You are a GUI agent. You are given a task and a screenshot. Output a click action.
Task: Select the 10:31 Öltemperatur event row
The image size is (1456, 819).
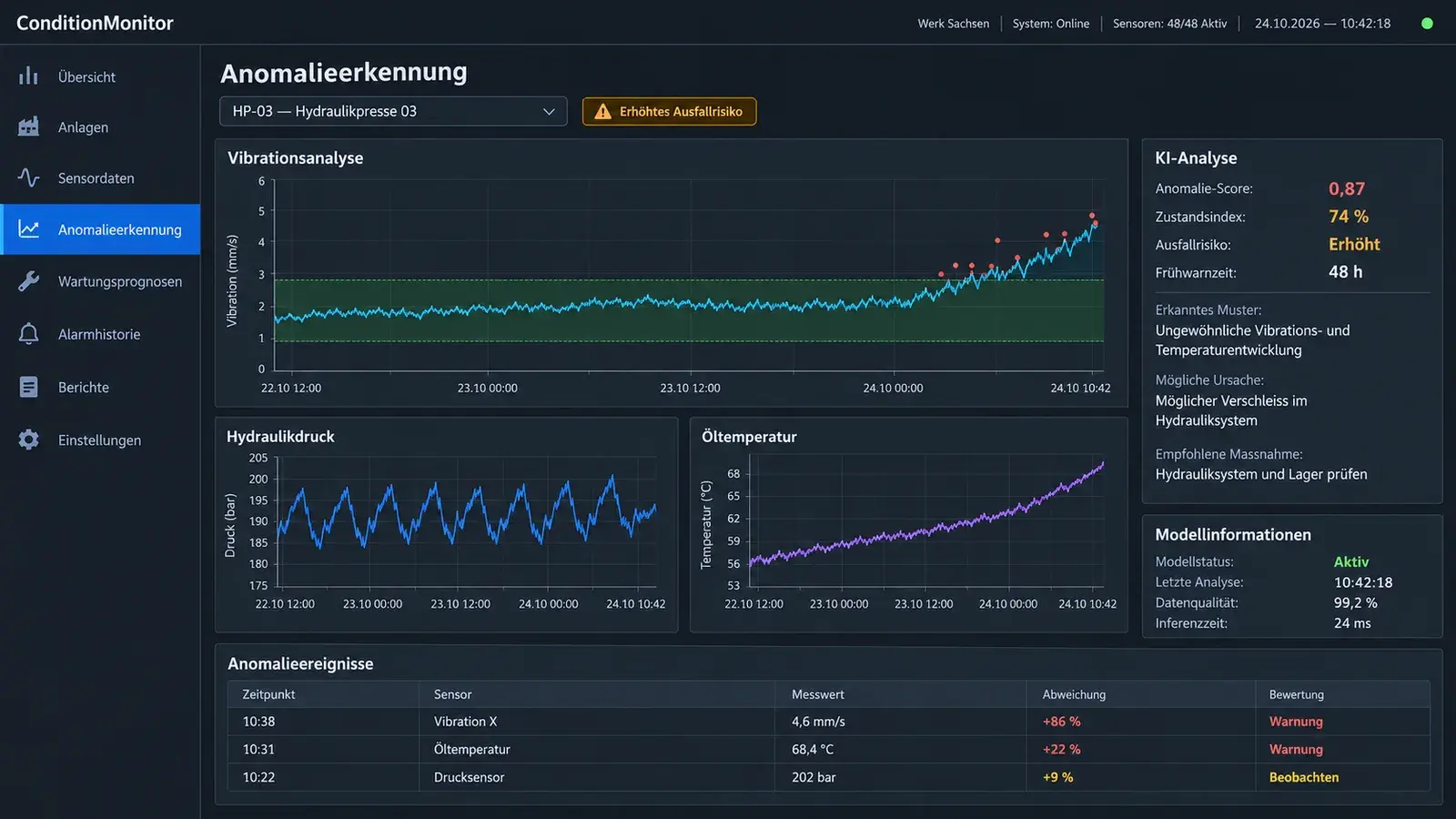tap(828, 749)
